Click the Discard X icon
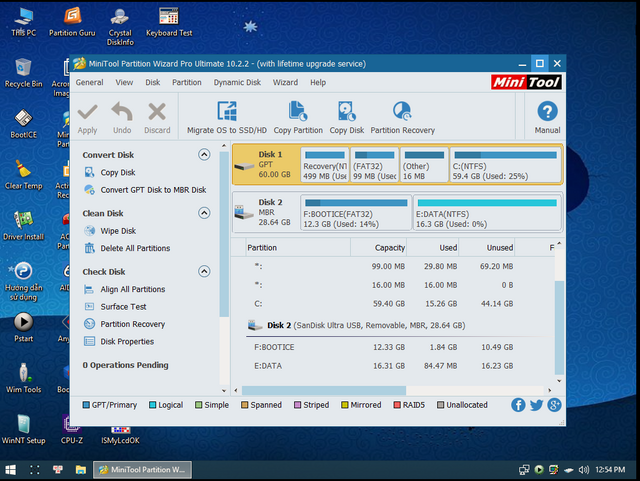This screenshot has width=640, height=481. (157, 111)
